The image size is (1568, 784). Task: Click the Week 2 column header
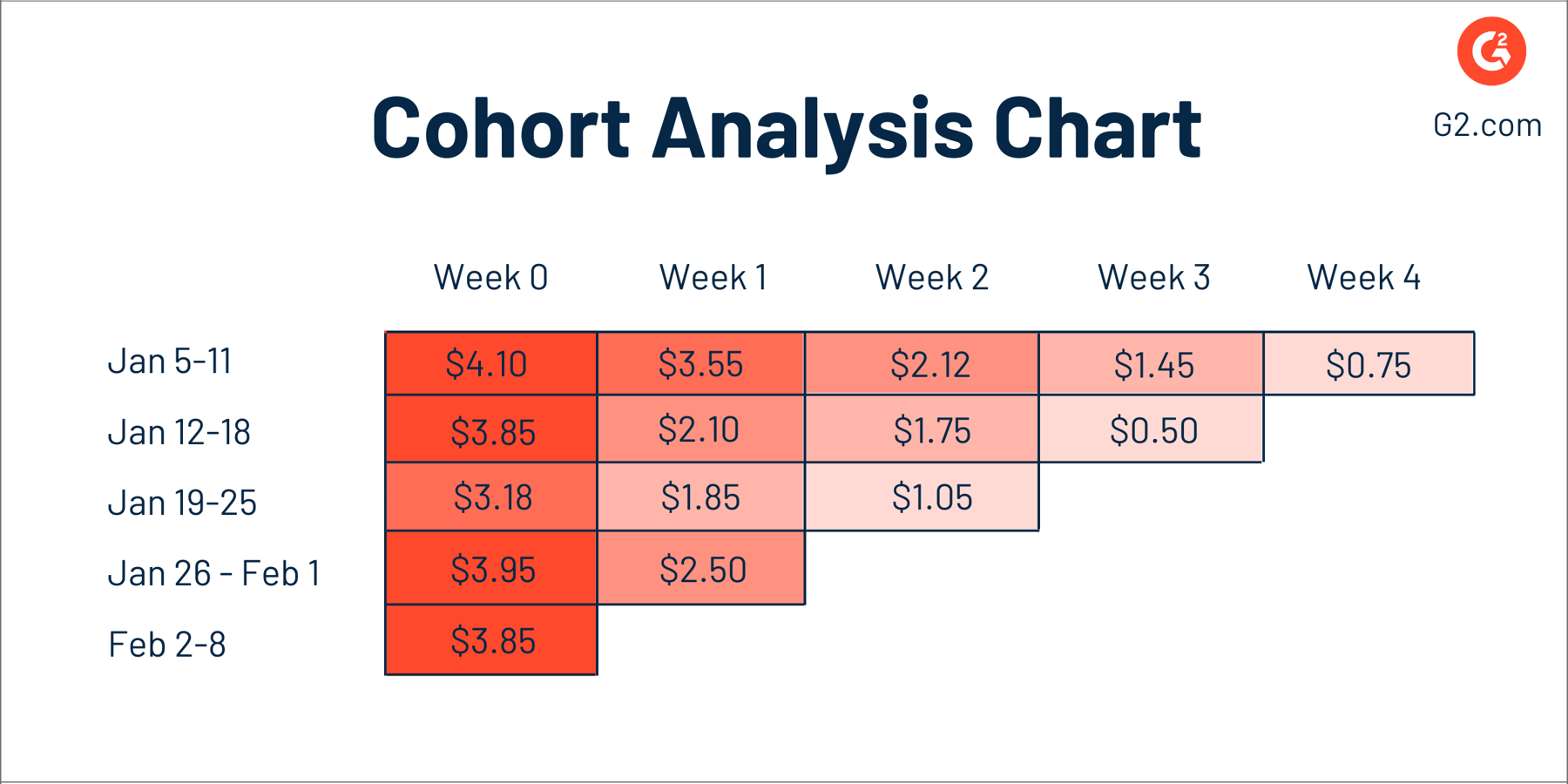coord(931,278)
